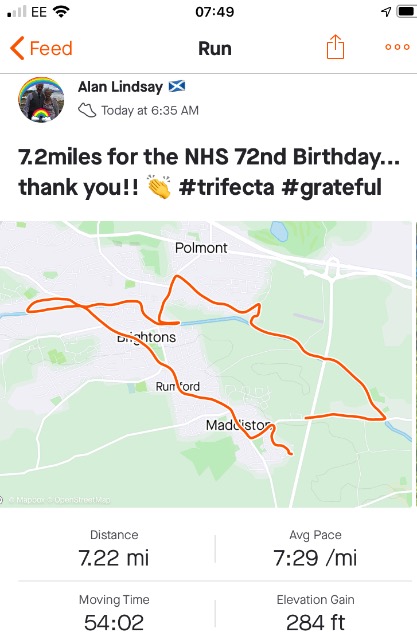This screenshot has height=640, width=417.
Task: Tap the Elevation Gain 284 ft stat
Action: pos(315,613)
